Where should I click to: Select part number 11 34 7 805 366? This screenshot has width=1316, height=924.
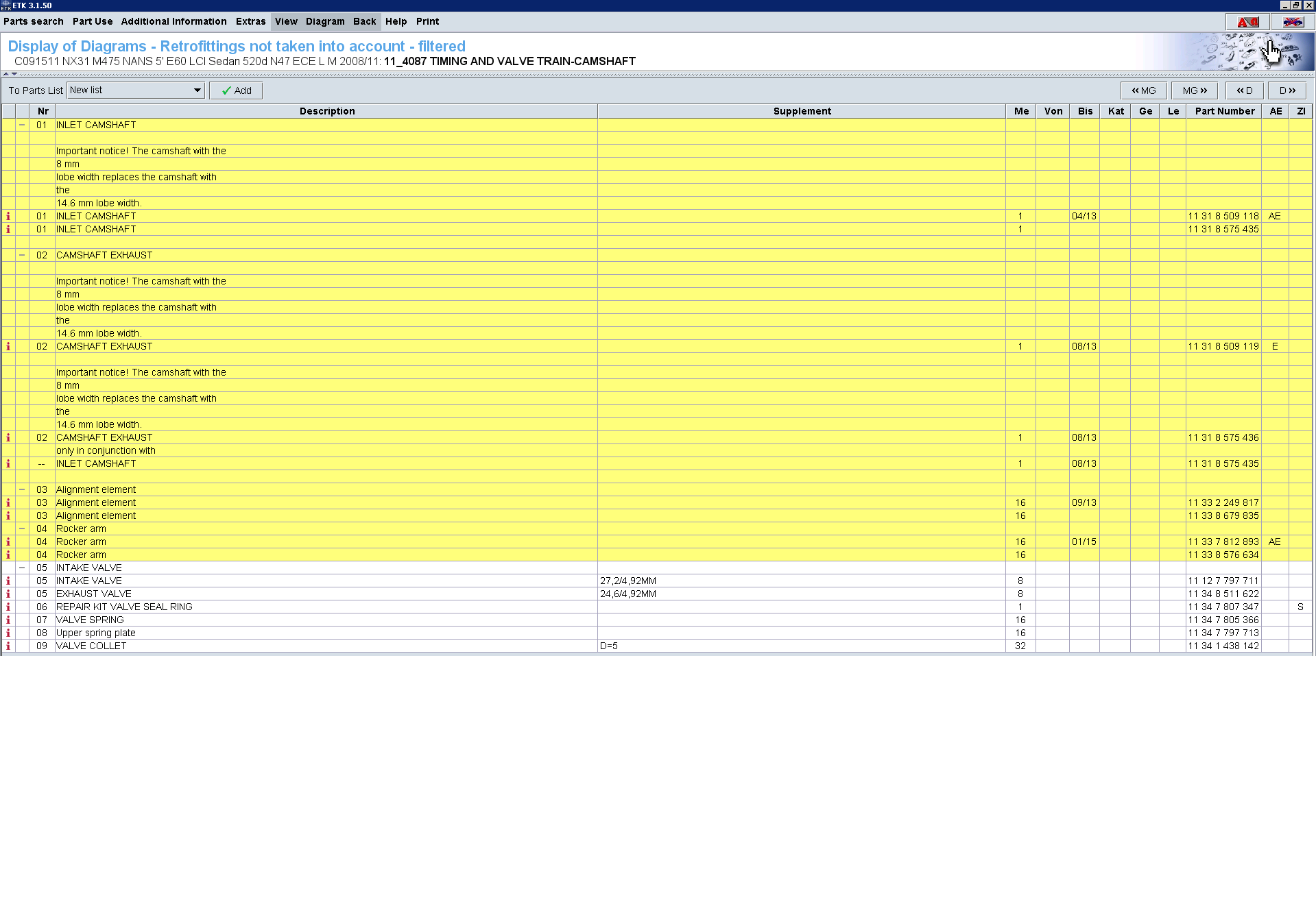tap(1223, 620)
